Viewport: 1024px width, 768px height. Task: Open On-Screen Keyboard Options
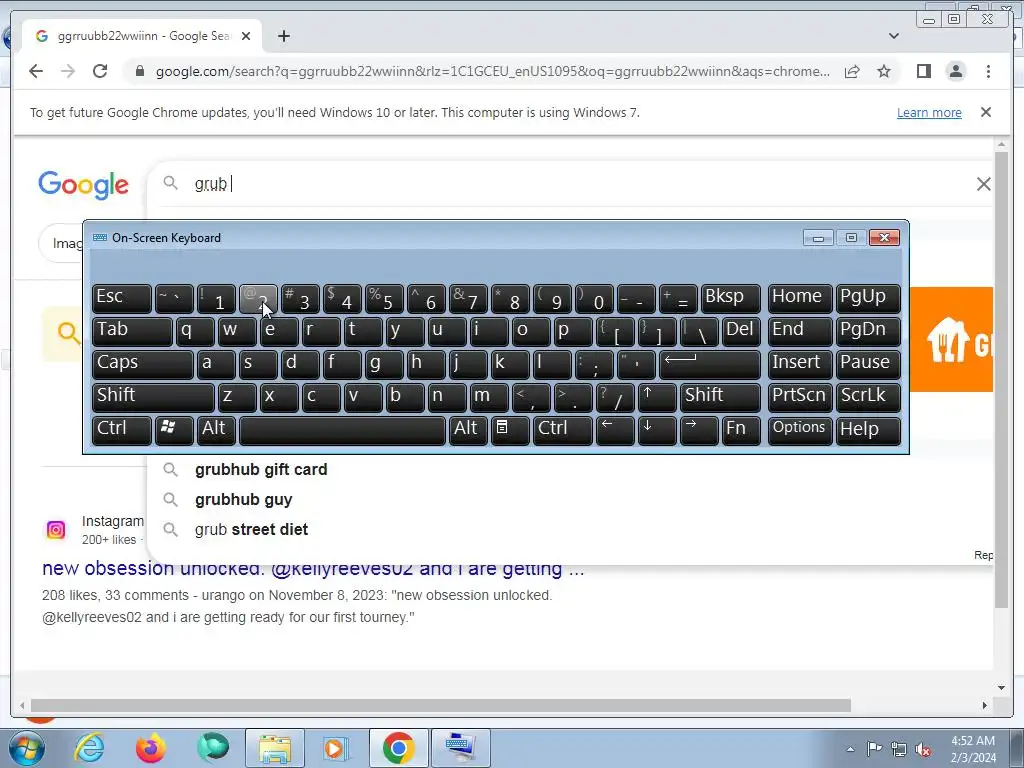click(x=799, y=430)
